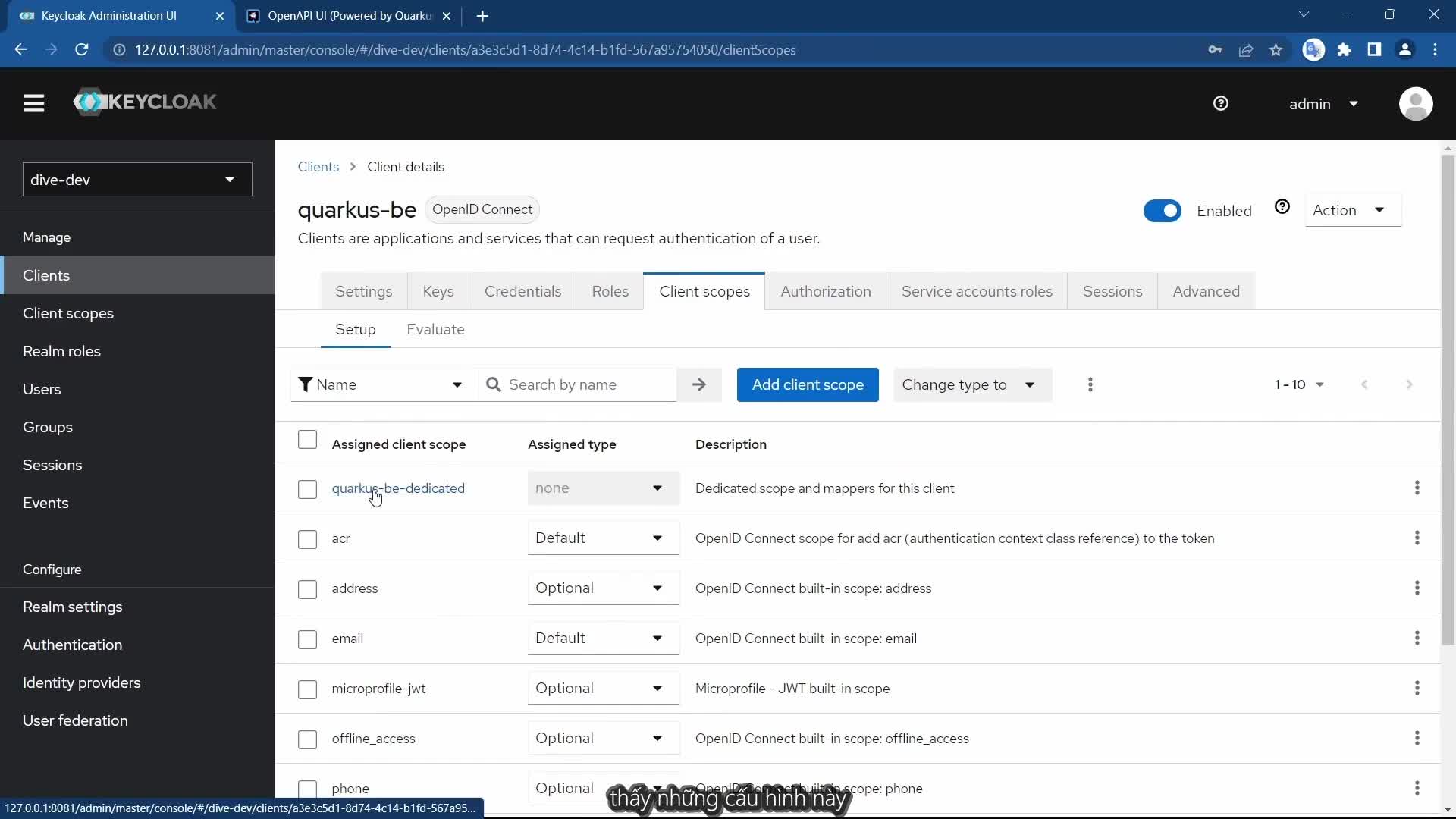
Task: Click help icon beside Enabled toggle
Action: [1282, 207]
